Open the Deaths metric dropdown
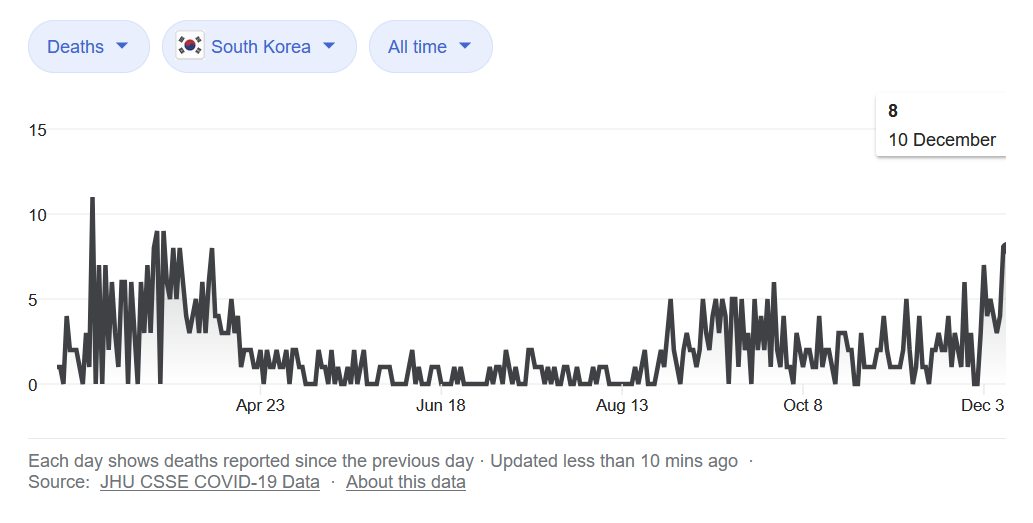This screenshot has height=523, width=1033. click(x=88, y=47)
